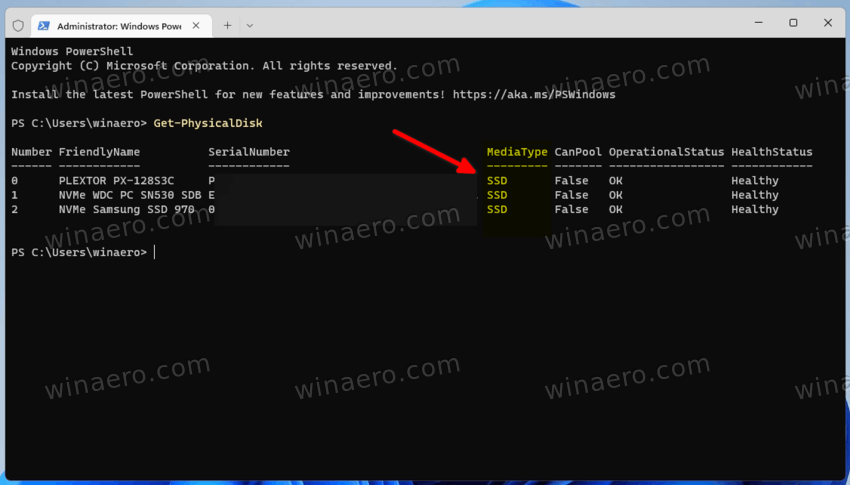Expand the new tab profile dropdown
The image size is (850, 485).
coord(249,25)
